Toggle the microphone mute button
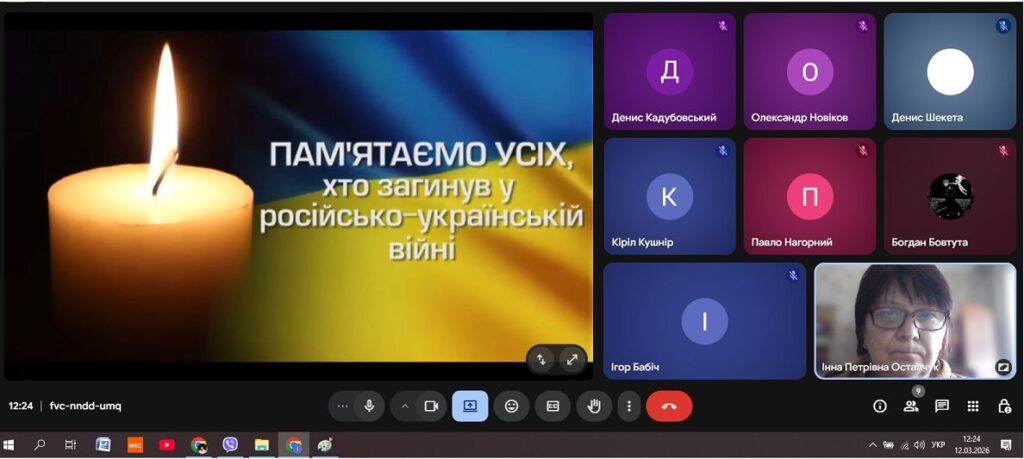The width and height of the screenshot is (1024, 459). [369, 406]
